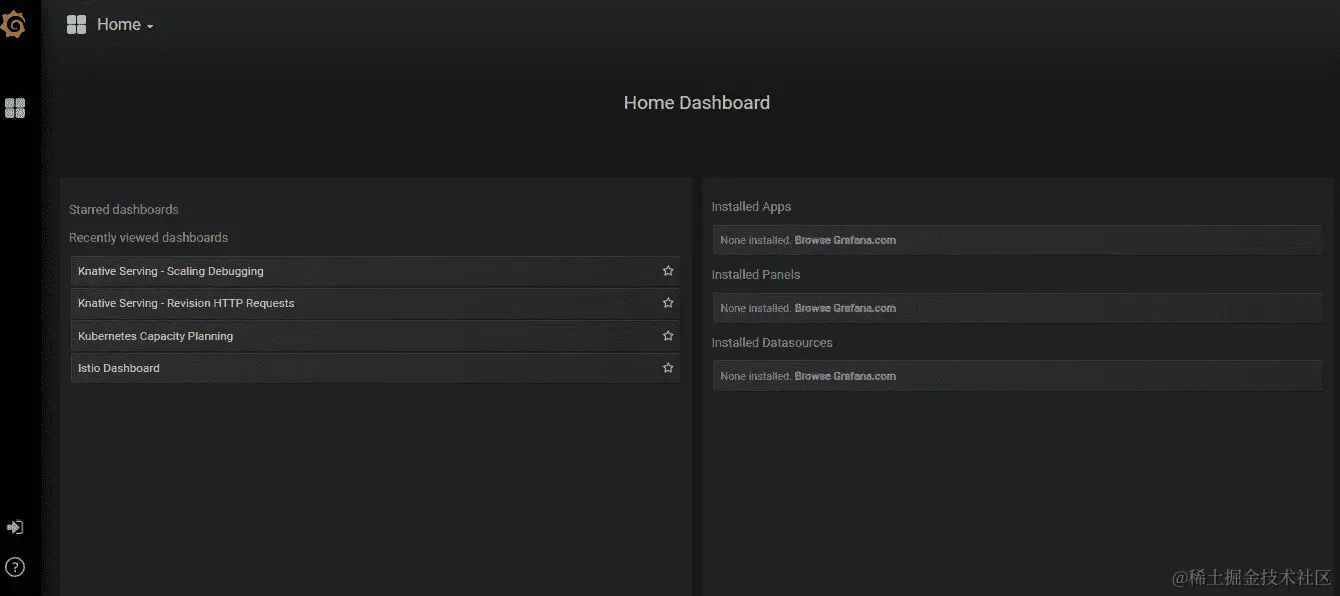Select the Starred dashboards section heading
The image size is (1340, 596).
click(x=123, y=209)
